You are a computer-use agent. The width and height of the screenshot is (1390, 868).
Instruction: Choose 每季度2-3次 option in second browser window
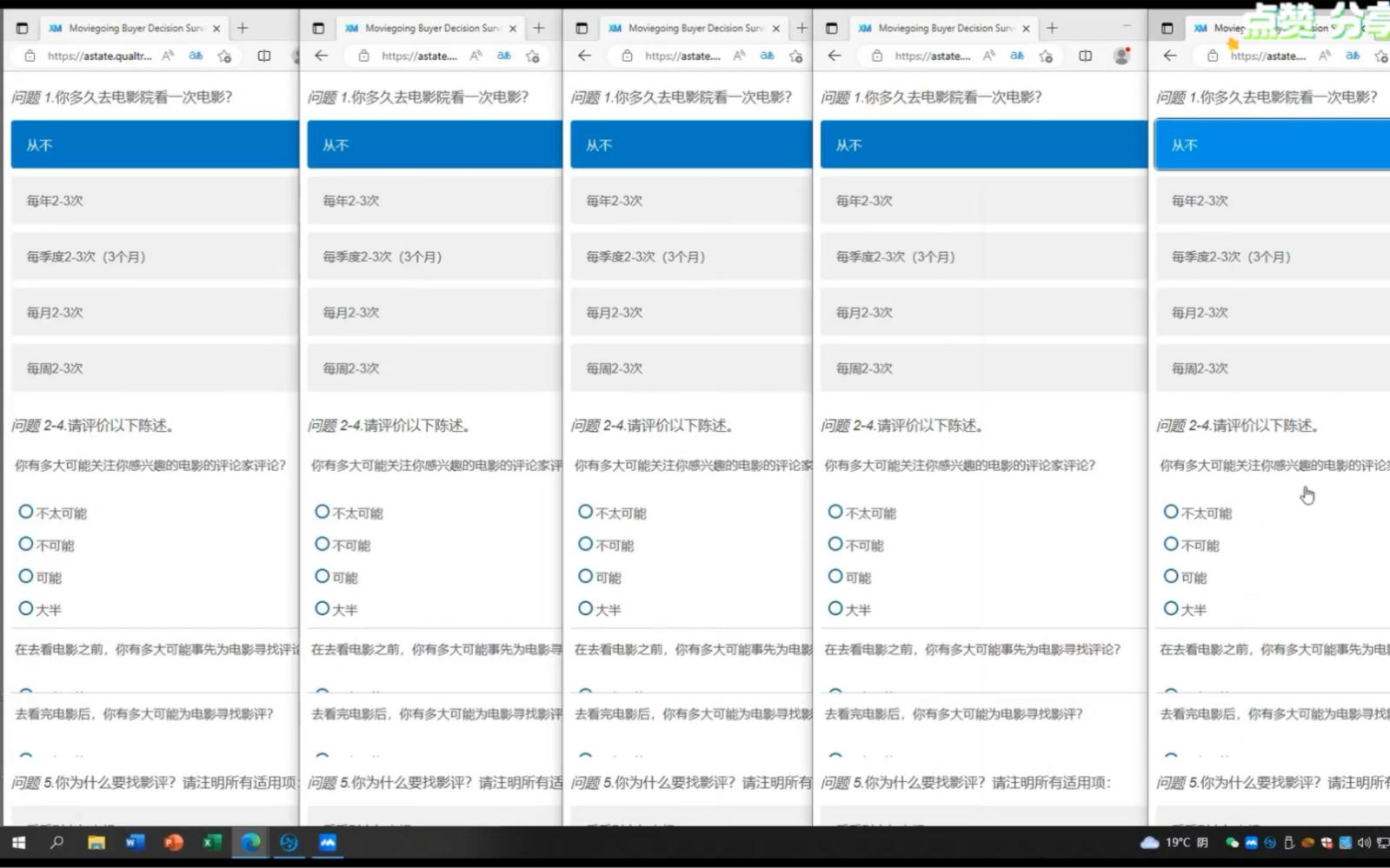(435, 256)
